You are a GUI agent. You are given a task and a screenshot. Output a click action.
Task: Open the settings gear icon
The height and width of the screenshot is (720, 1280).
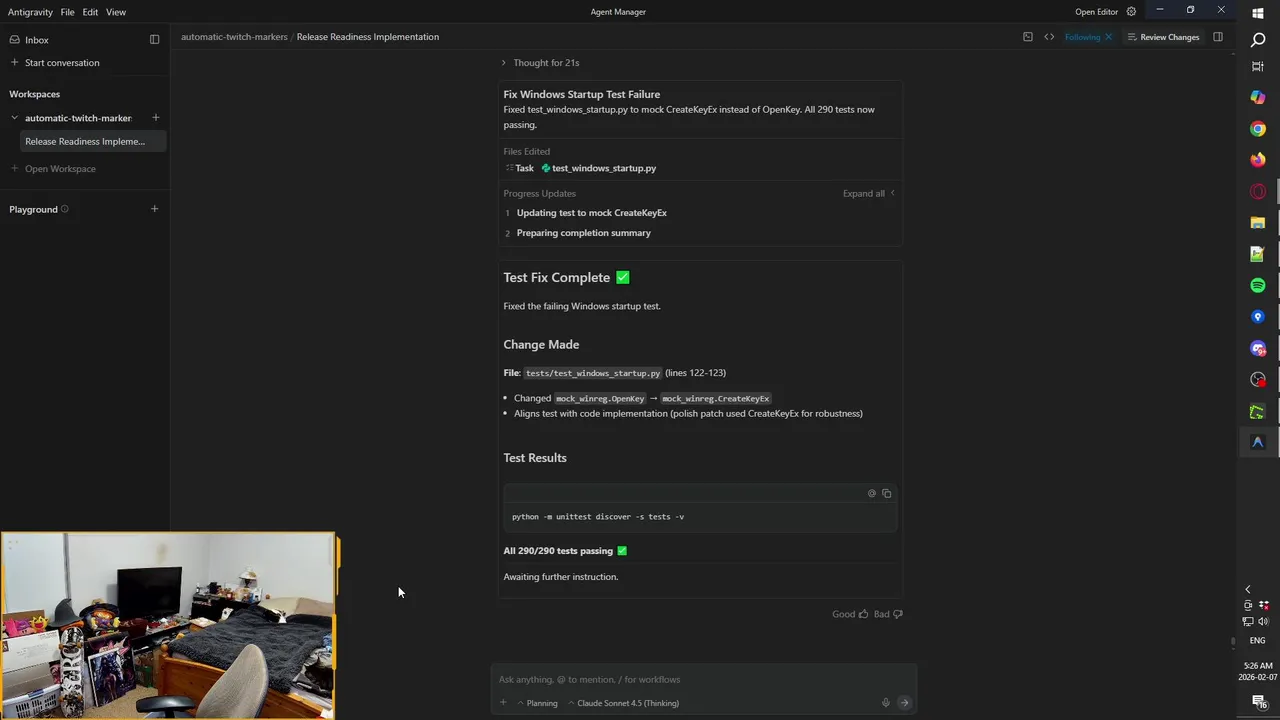tap(1131, 12)
